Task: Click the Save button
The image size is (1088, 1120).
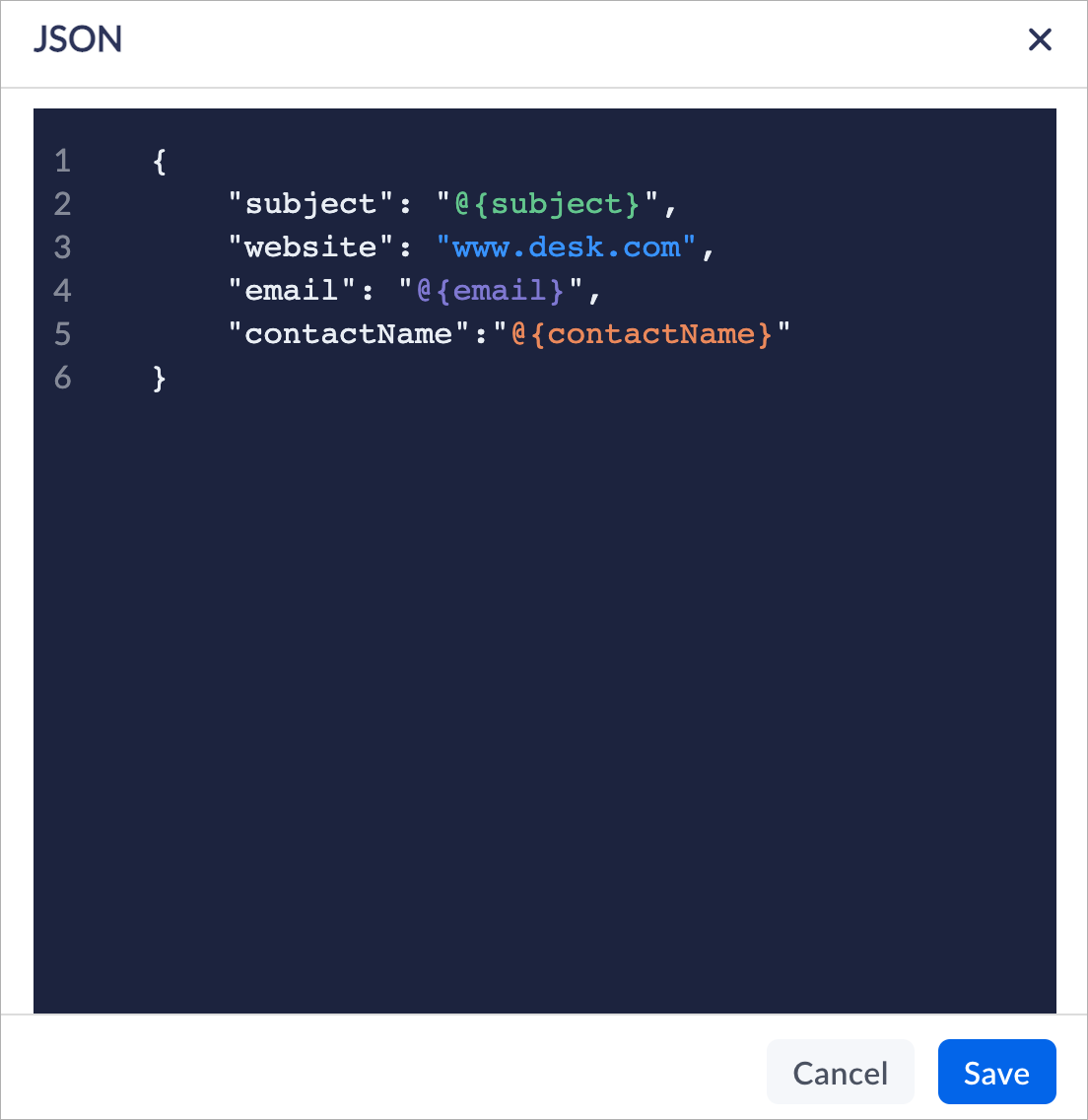Action: (x=996, y=1072)
